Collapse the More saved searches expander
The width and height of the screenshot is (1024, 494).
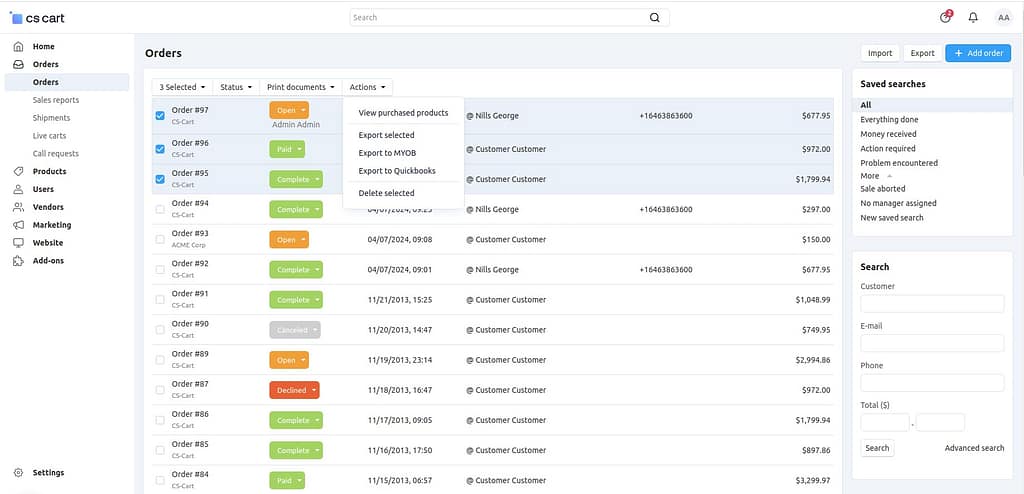point(876,176)
